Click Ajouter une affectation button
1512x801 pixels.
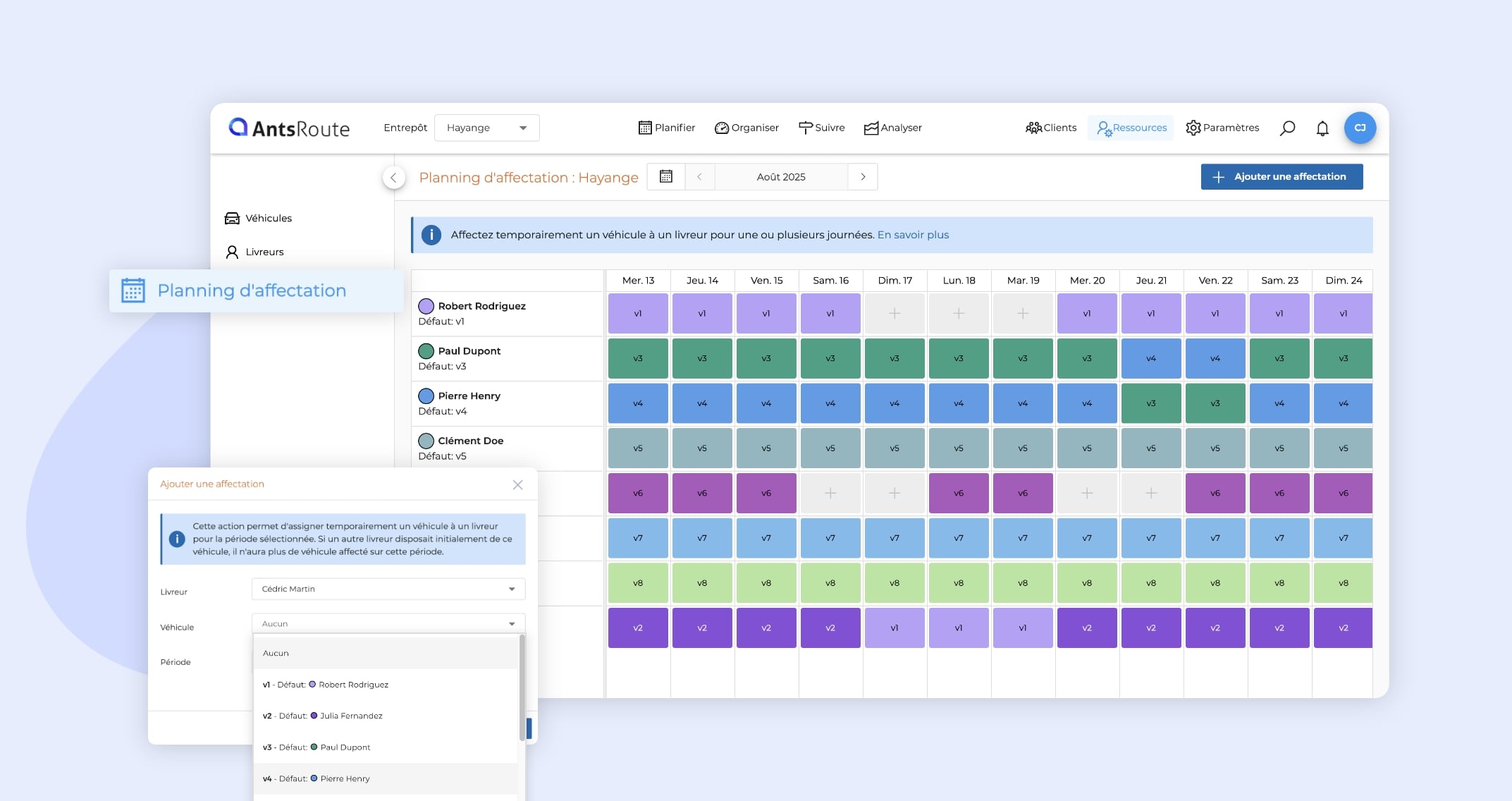tap(1281, 176)
